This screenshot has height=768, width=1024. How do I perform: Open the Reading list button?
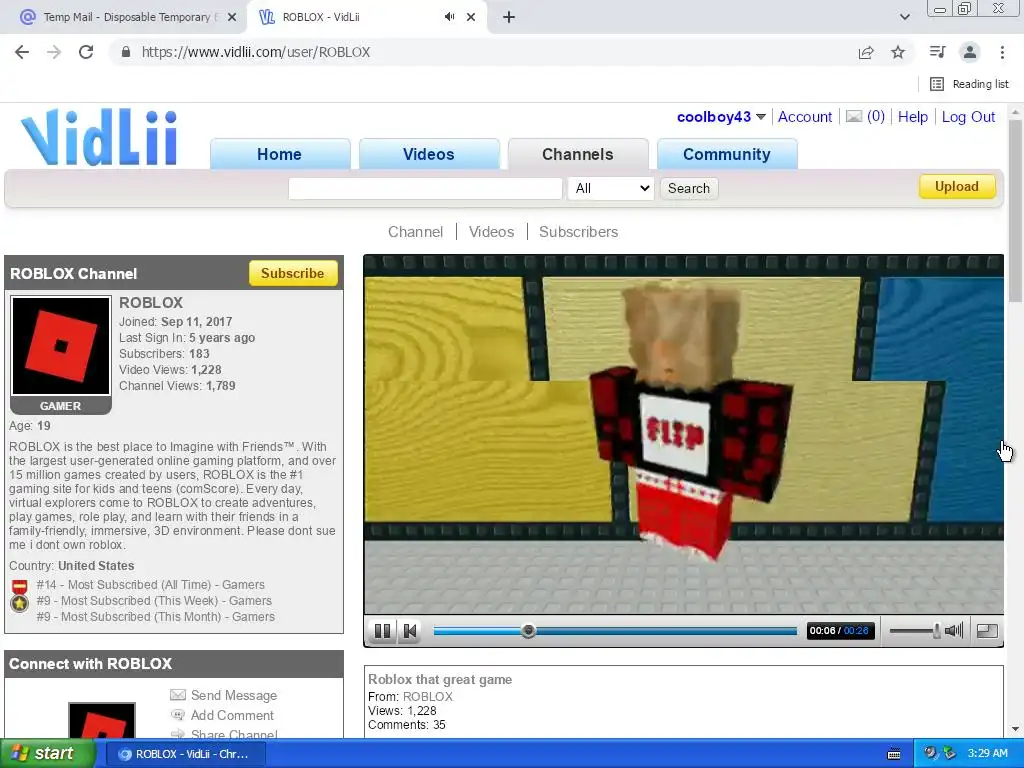[969, 84]
